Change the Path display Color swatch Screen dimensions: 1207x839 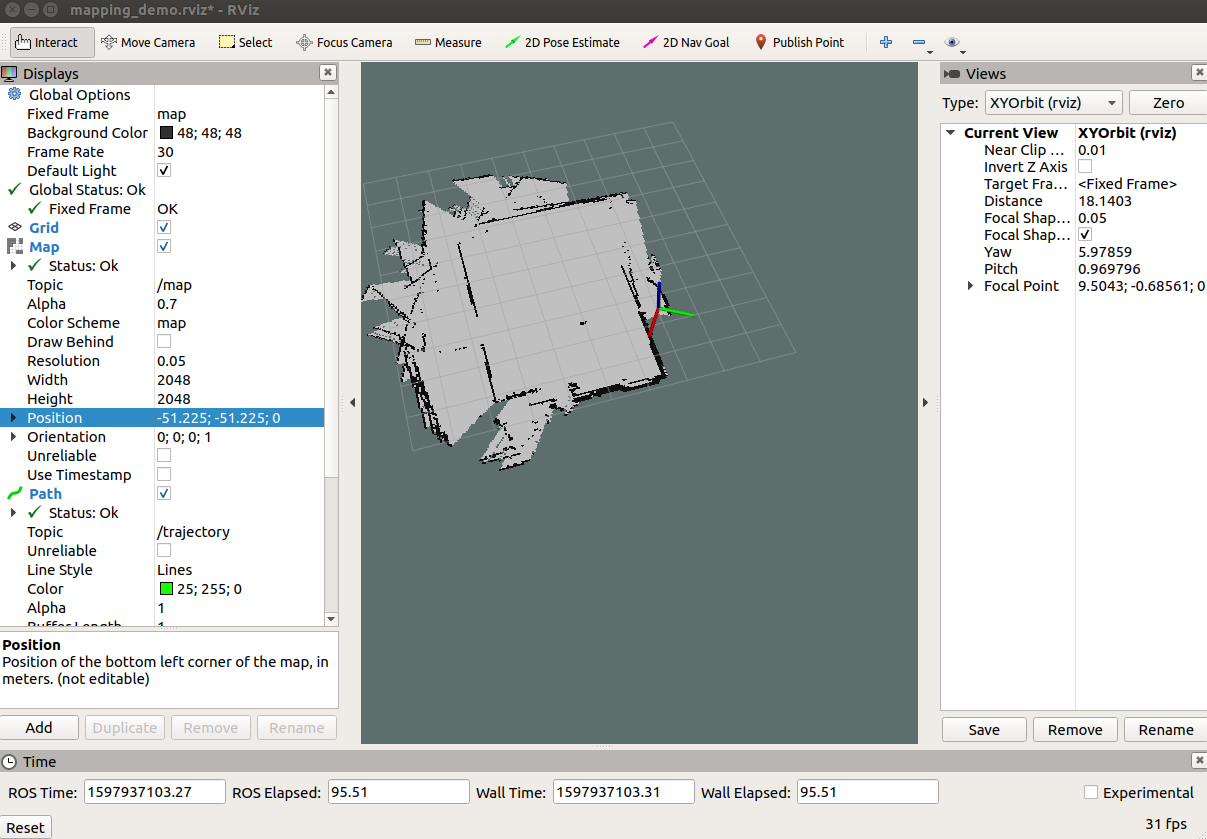click(x=166, y=588)
